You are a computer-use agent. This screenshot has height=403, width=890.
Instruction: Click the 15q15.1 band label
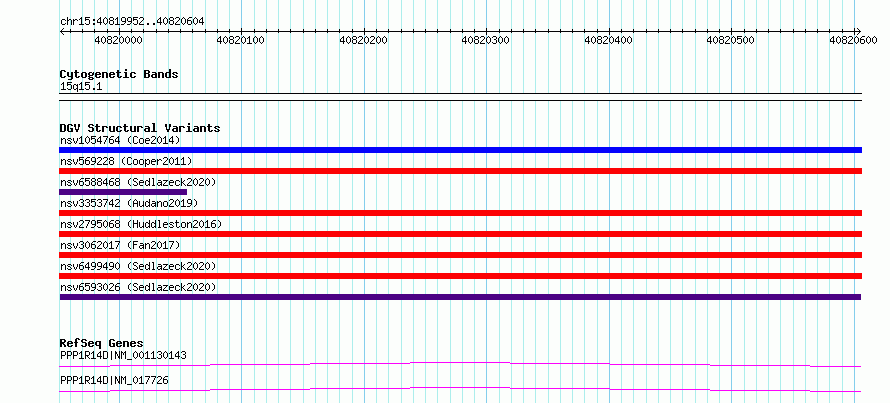click(81, 87)
